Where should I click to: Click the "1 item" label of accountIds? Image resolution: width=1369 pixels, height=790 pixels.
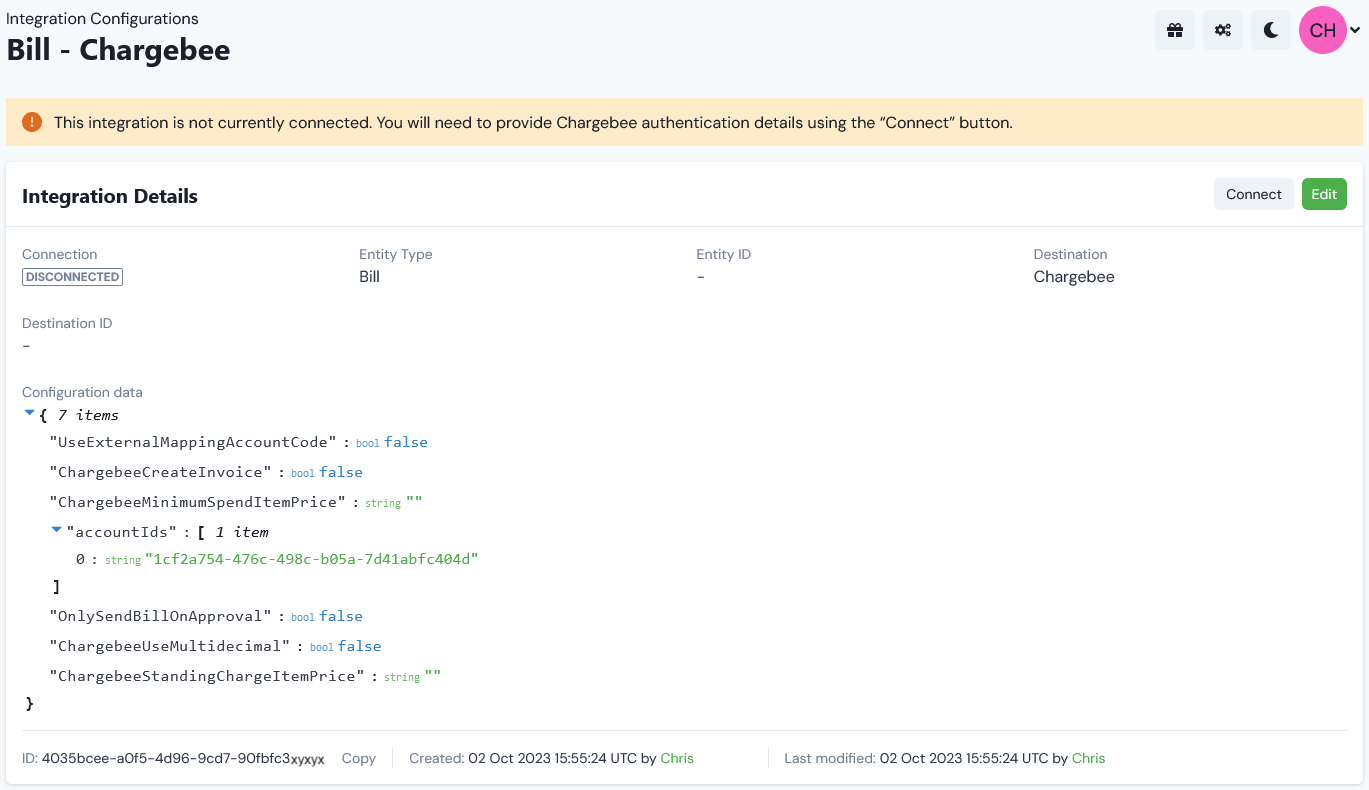[x=242, y=532]
